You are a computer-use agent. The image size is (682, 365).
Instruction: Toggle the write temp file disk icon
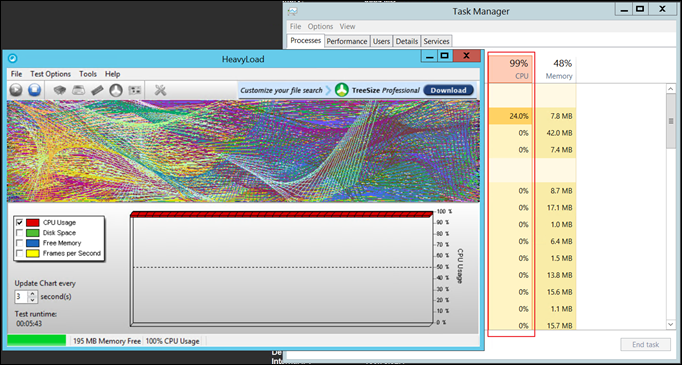tap(78, 90)
